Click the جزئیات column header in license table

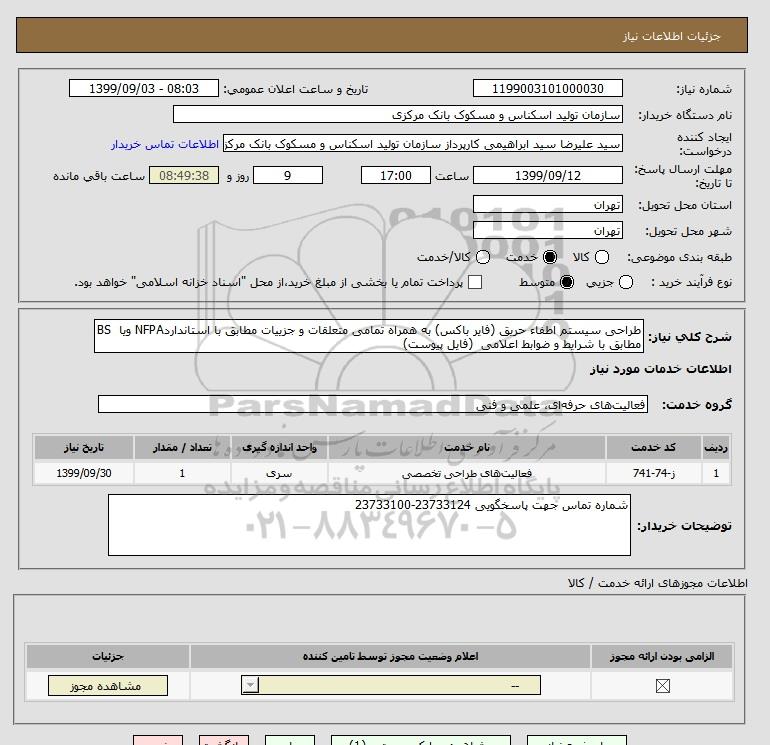click(108, 657)
